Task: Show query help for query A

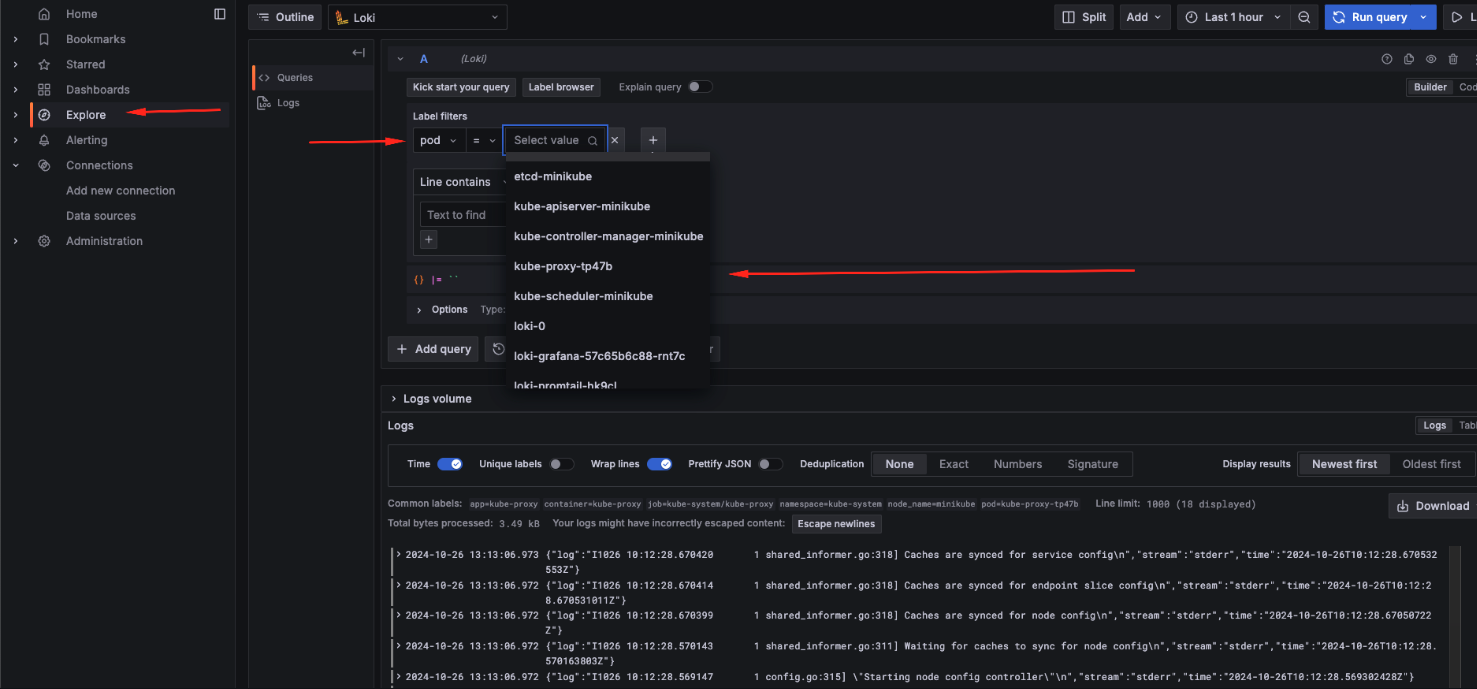Action: pos(1387,59)
